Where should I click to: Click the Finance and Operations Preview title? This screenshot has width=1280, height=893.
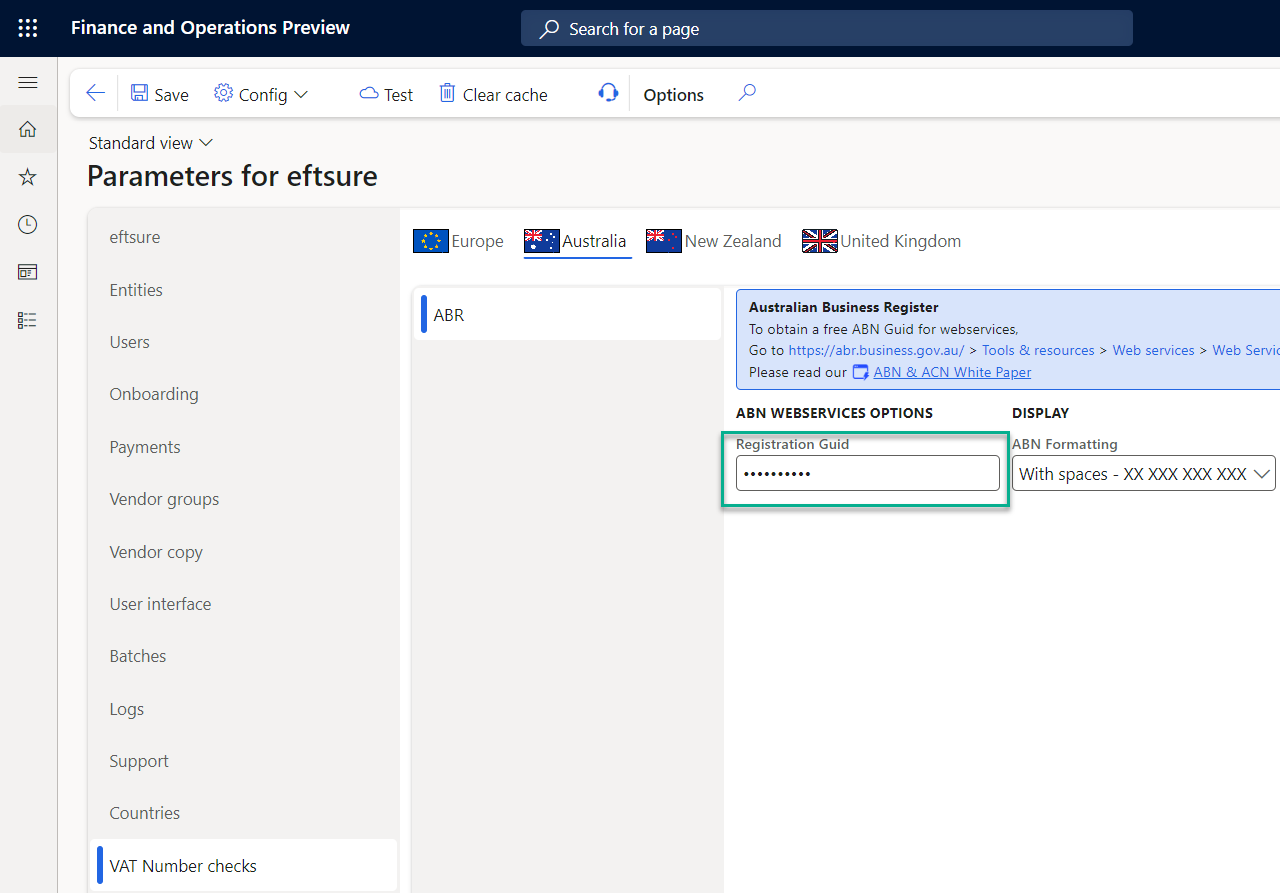(210, 28)
